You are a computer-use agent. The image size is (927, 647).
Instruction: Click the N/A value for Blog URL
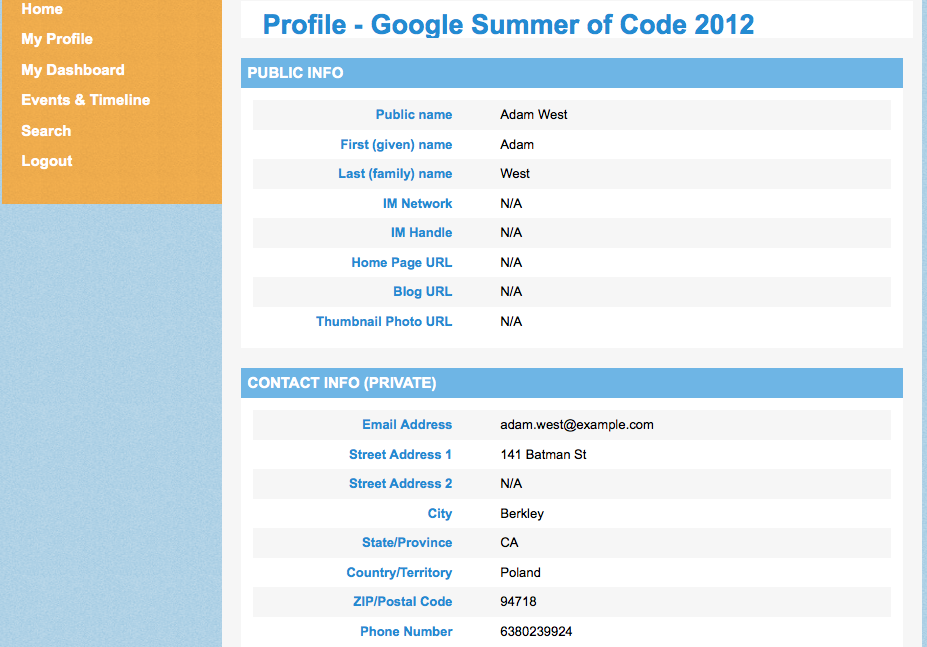(x=511, y=292)
